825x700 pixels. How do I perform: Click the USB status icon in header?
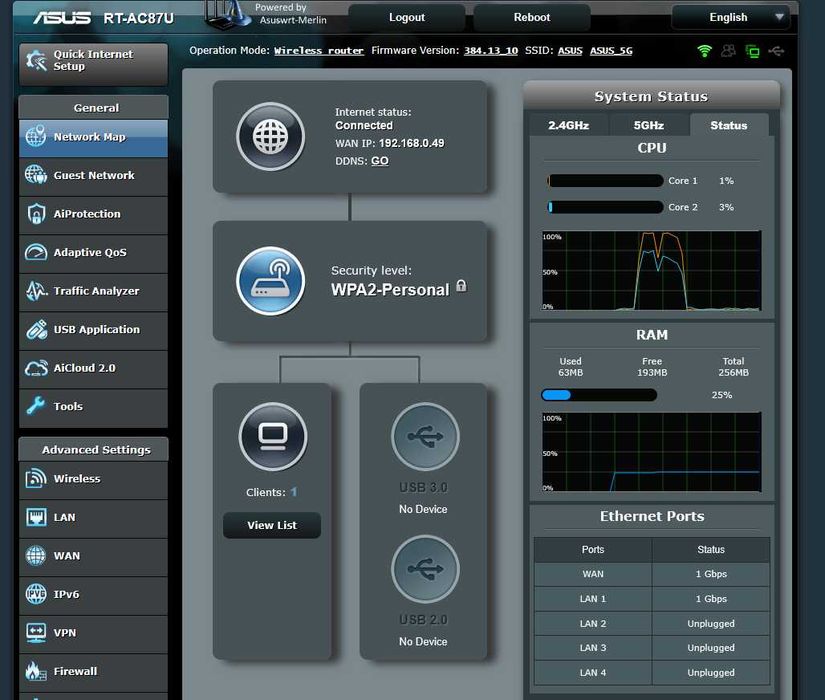[777, 51]
